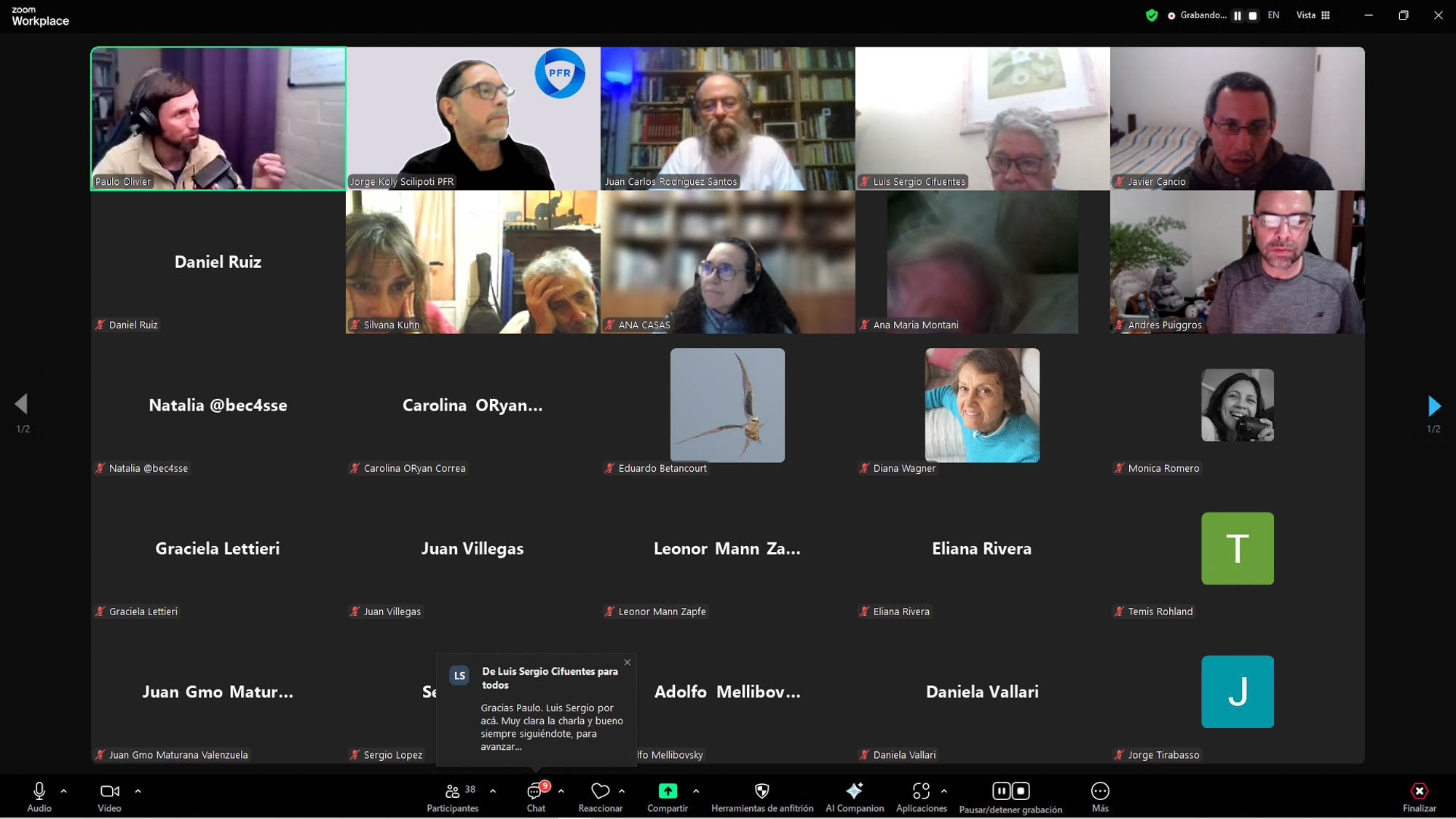1456x819 pixels.
Task: Expand the arrow next to Compartir
Action: coord(696,791)
